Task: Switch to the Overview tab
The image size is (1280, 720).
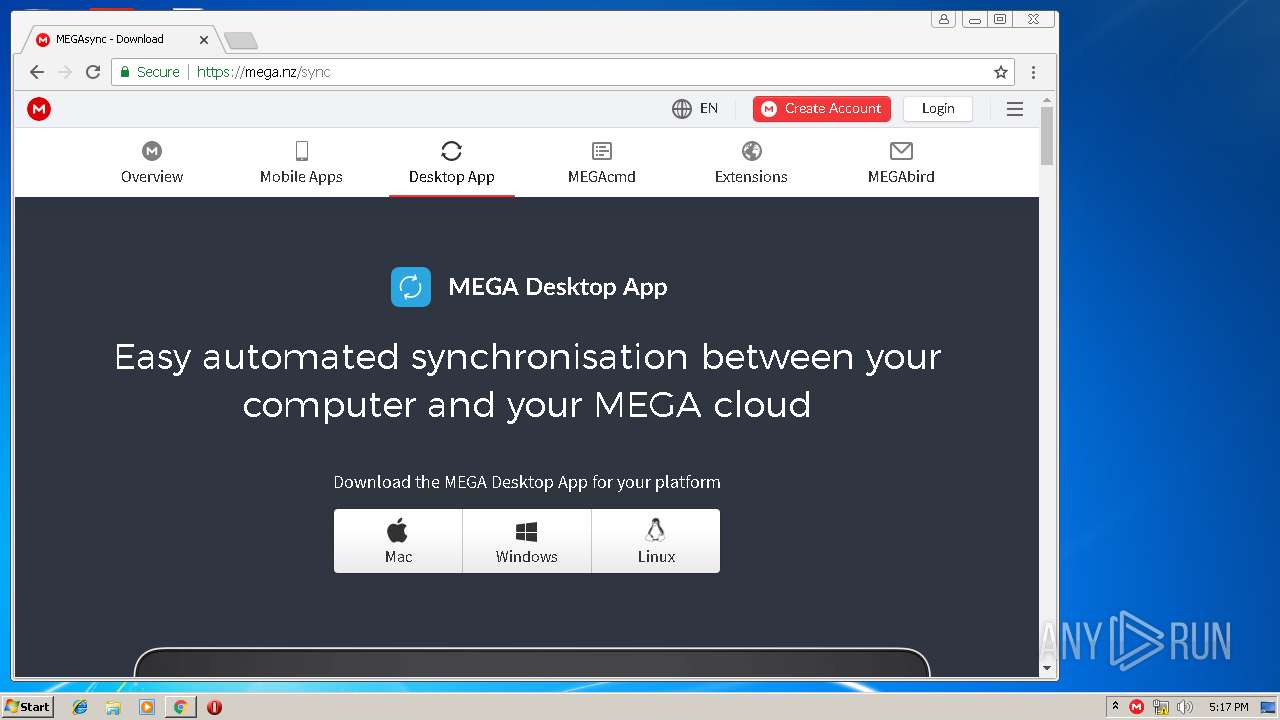Action: pos(152,163)
